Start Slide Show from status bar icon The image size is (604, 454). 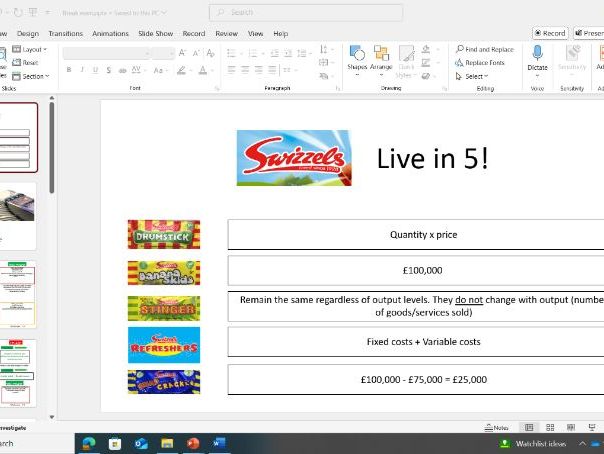tap(592, 427)
